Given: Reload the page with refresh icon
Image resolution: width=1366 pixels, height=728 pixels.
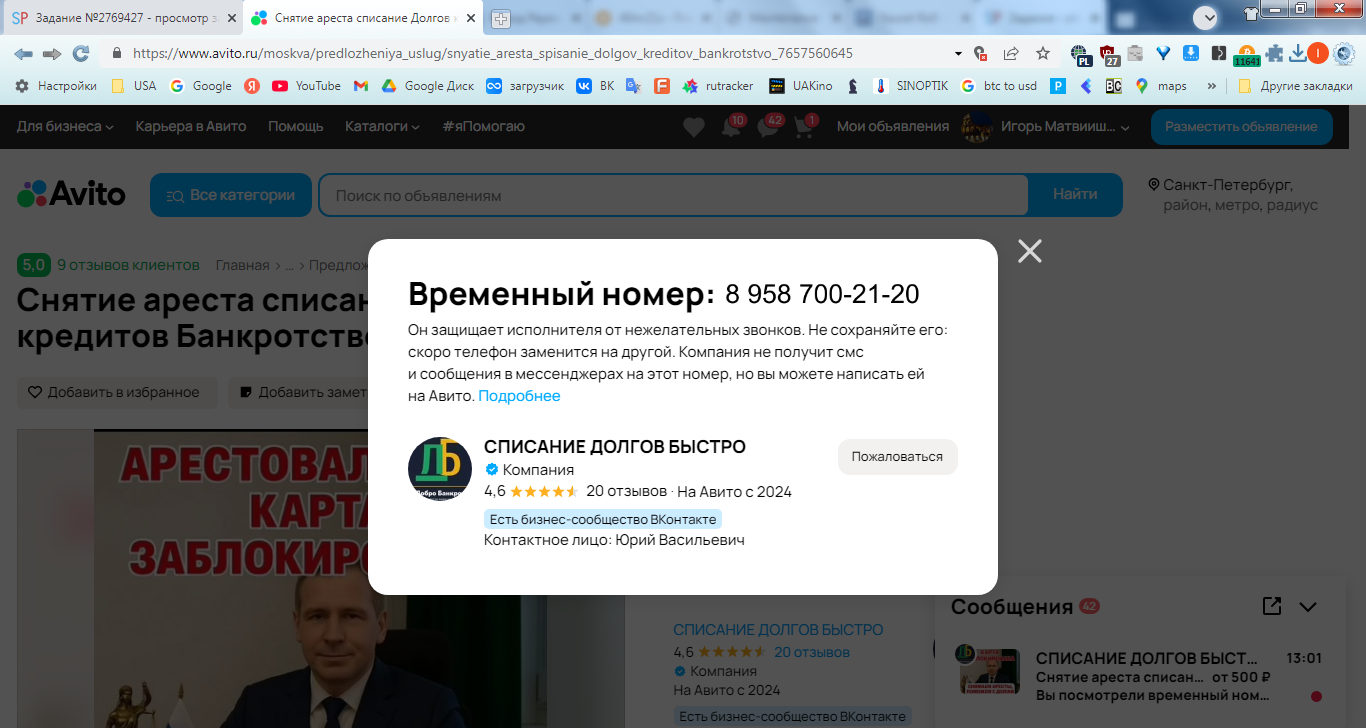Looking at the screenshot, I should click(81, 53).
